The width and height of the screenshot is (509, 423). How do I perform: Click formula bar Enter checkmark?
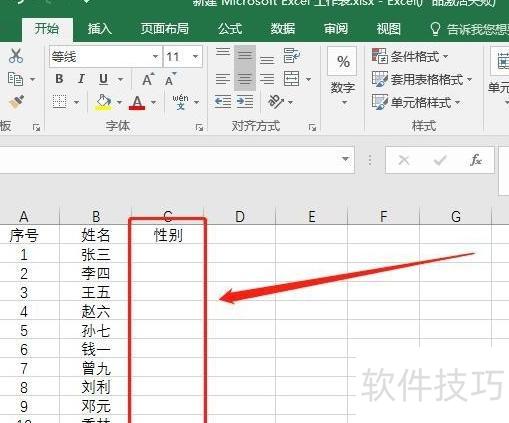pyautogui.click(x=440, y=160)
